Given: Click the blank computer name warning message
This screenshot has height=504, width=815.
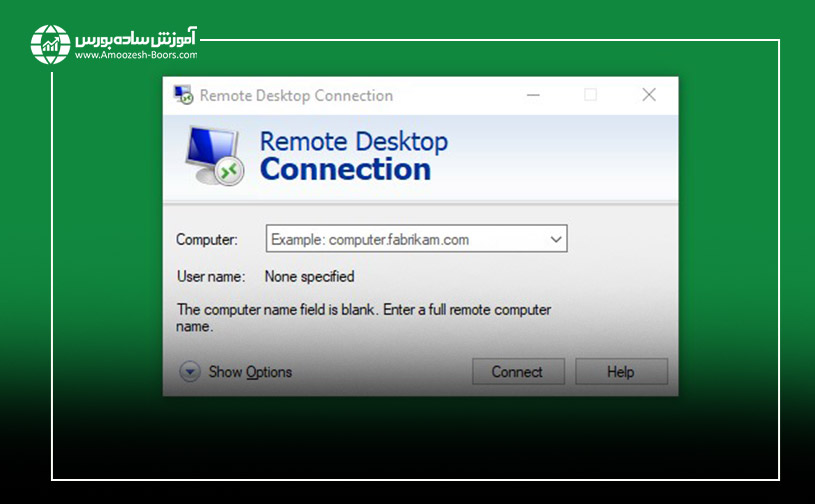Looking at the screenshot, I should pos(364,318).
